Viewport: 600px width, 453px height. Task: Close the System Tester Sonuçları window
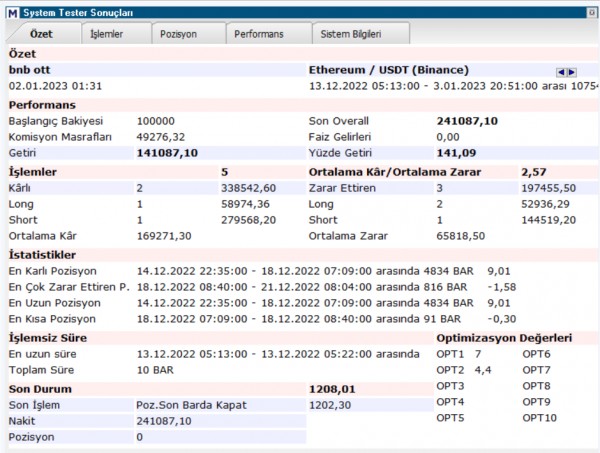coord(592,13)
